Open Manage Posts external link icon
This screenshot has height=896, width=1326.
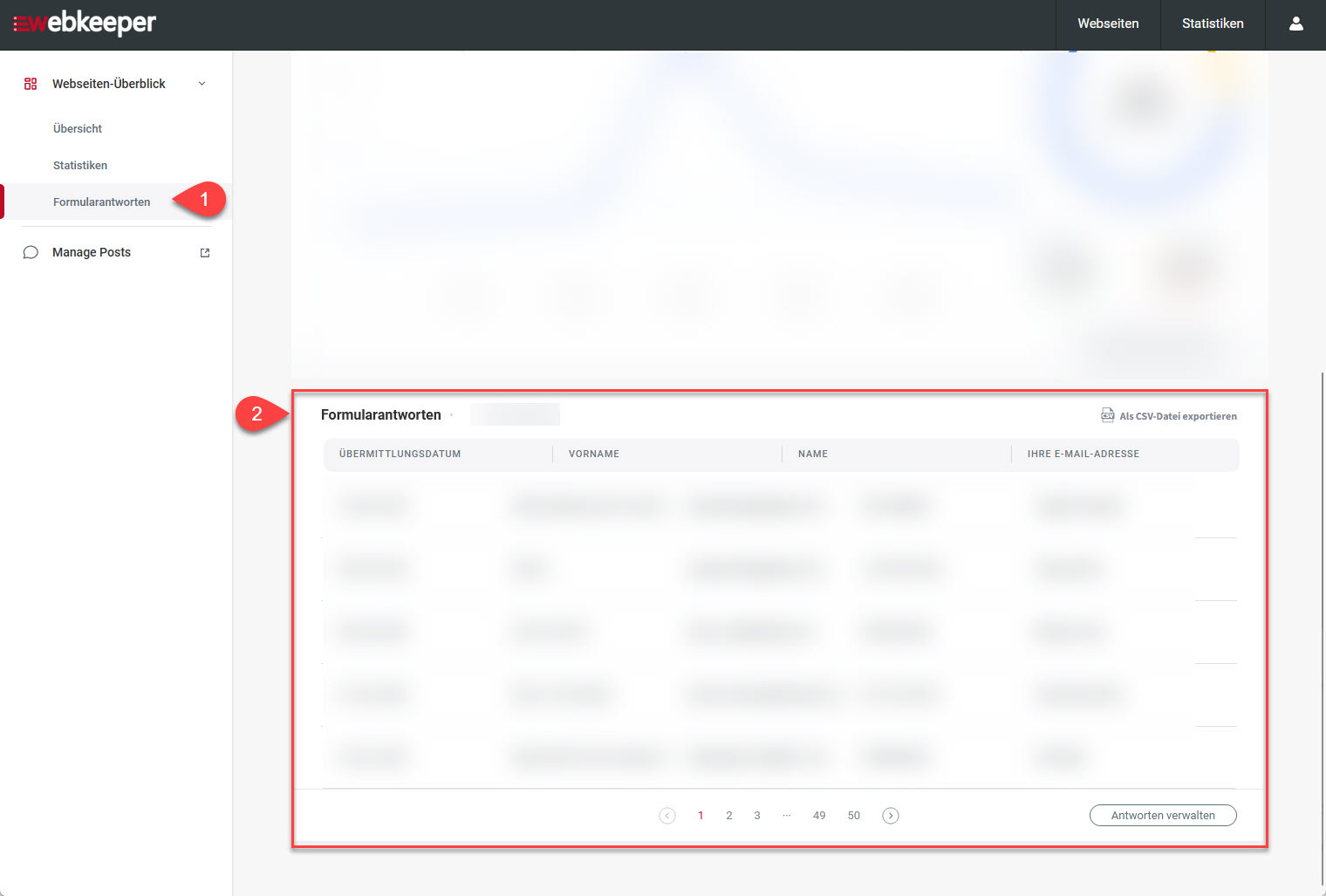tap(205, 253)
